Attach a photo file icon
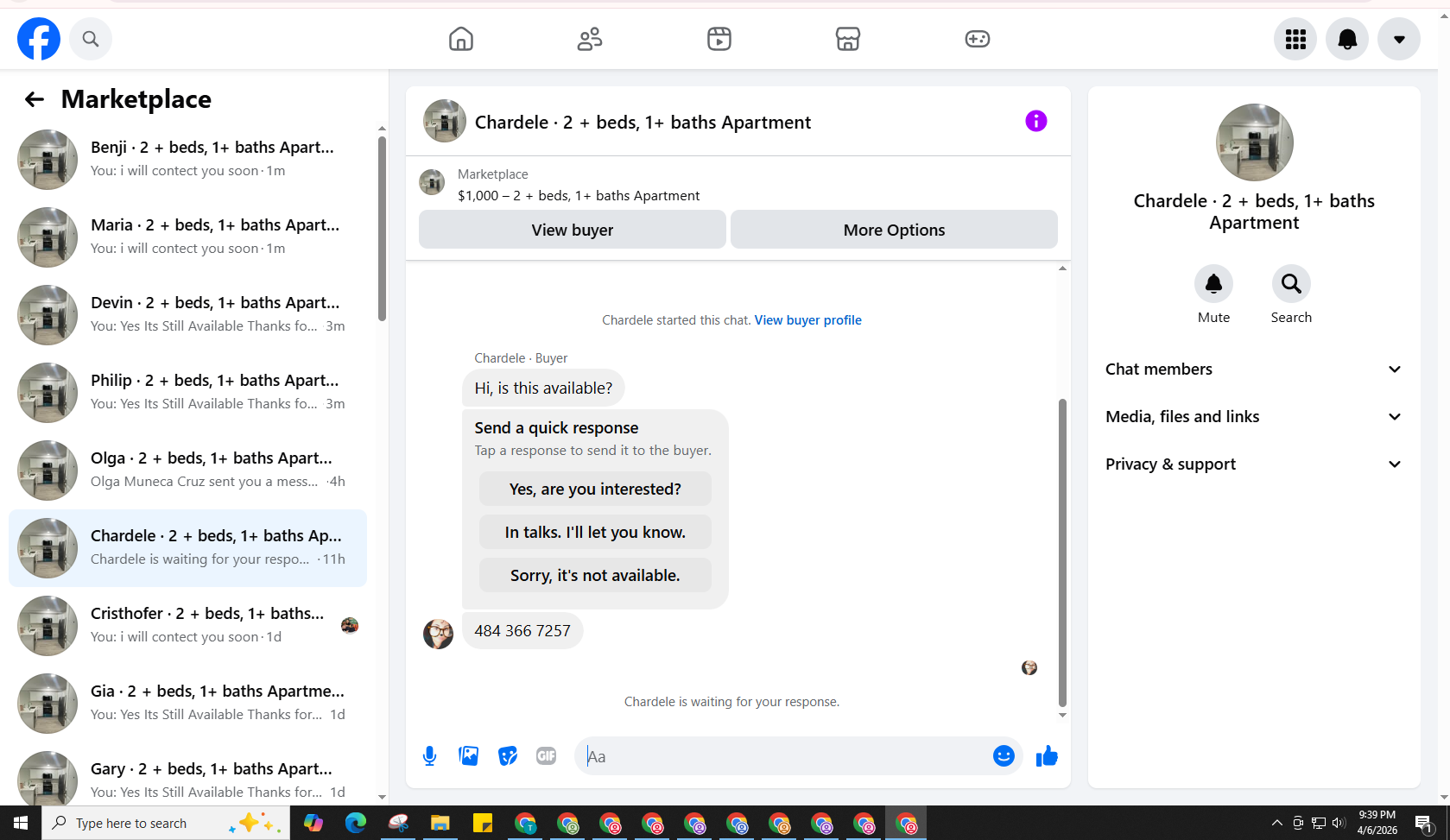1450x840 pixels. coord(469,756)
